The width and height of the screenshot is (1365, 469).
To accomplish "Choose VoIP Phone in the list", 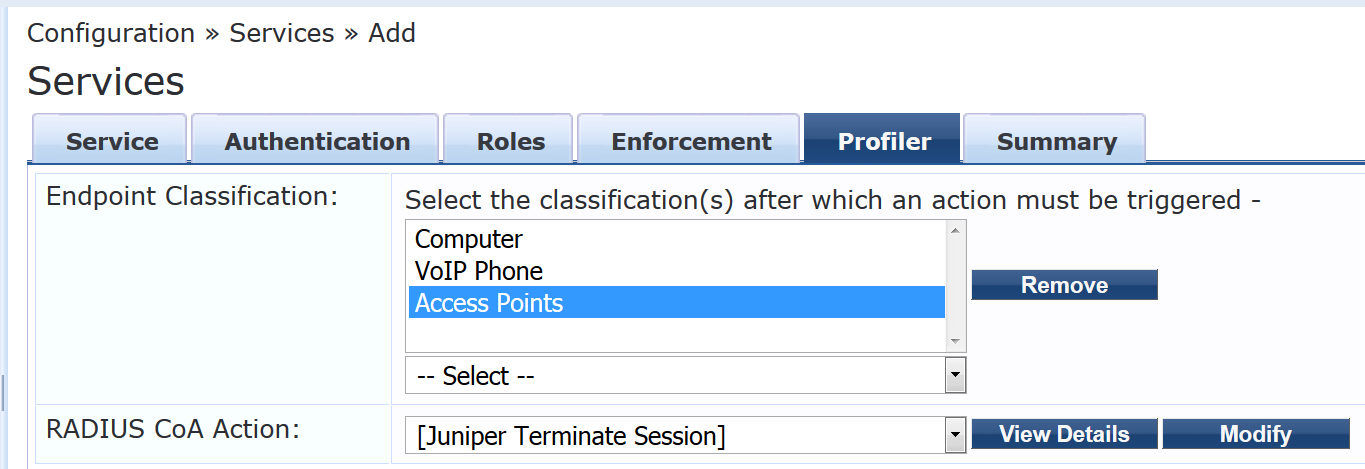I will click(478, 272).
